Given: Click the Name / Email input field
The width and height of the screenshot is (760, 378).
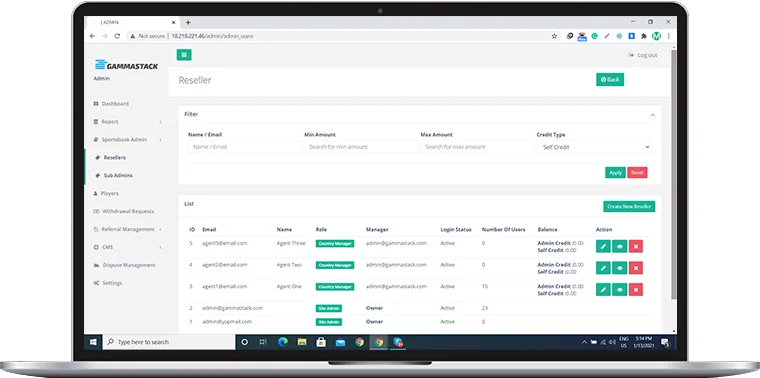Looking at the screenshot, I should [x=245, y=147].
